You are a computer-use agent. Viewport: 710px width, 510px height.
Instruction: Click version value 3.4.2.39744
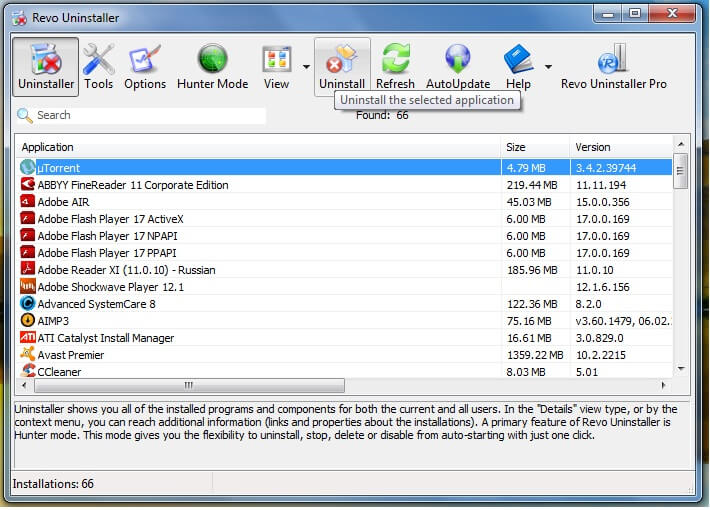pos(606,168)
